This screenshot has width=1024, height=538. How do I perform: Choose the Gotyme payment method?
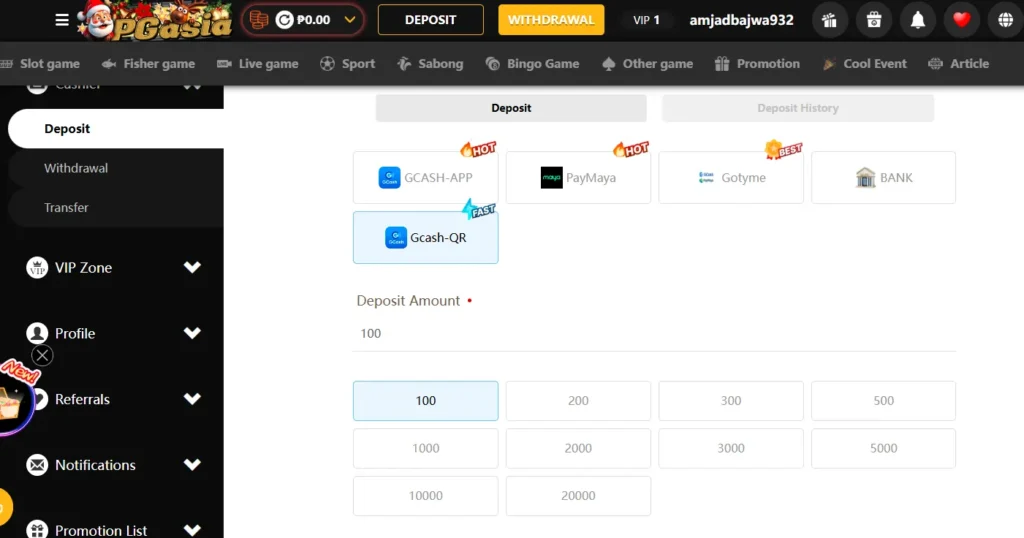(x=731, y=178)
